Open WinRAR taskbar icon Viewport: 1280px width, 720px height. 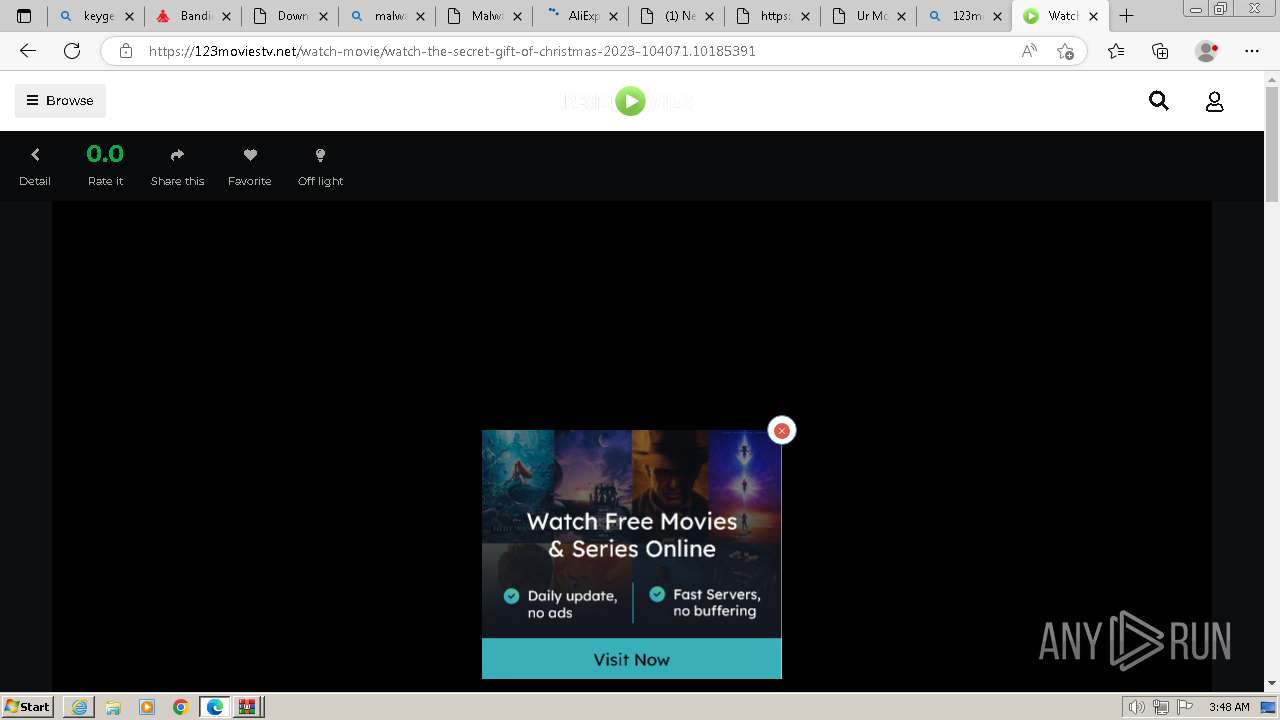click(247, 707)
